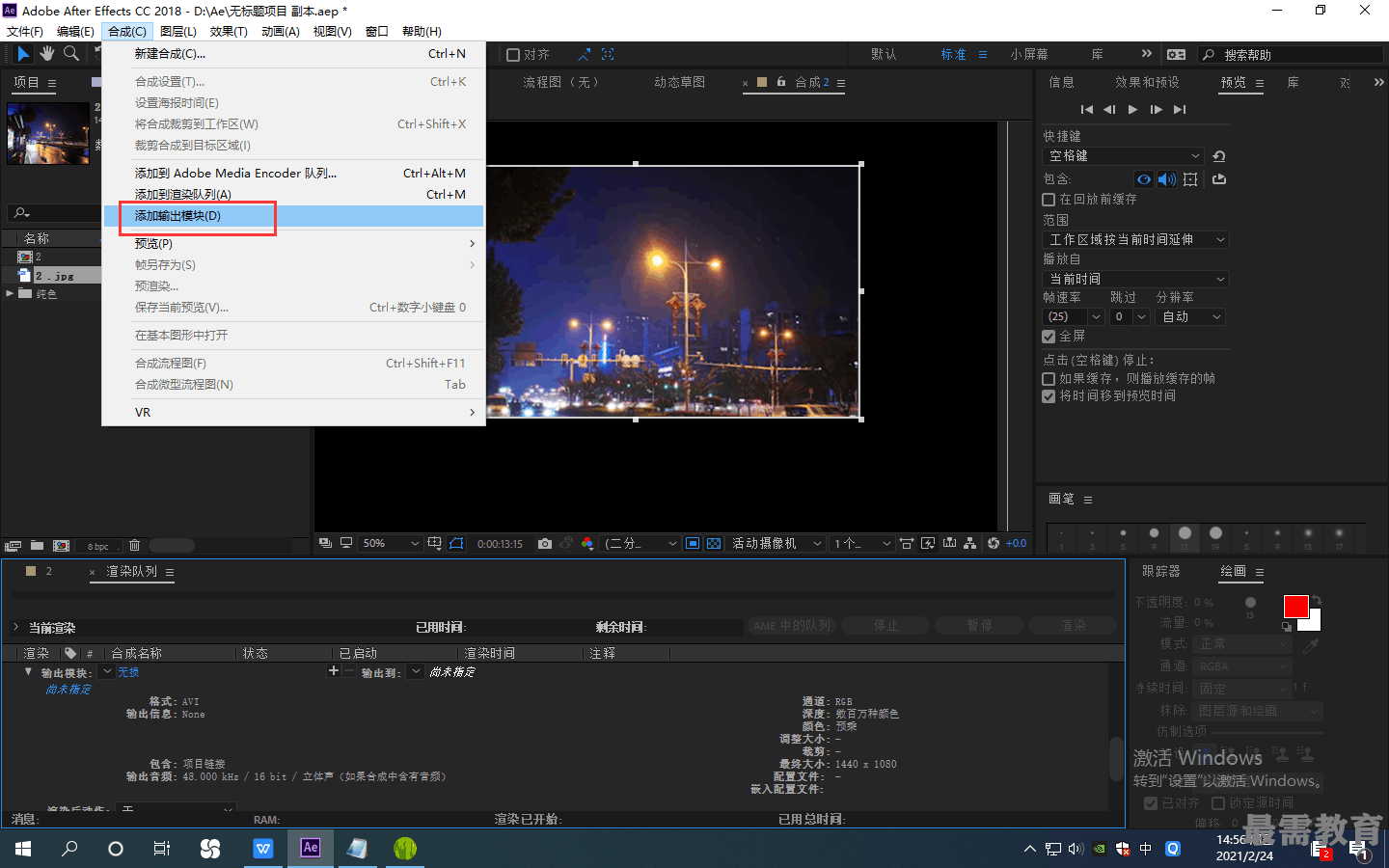Enable cache before playback checkbox
Image resolution: width=1389 pixels, height=868 pixels.
point(1049,200)
